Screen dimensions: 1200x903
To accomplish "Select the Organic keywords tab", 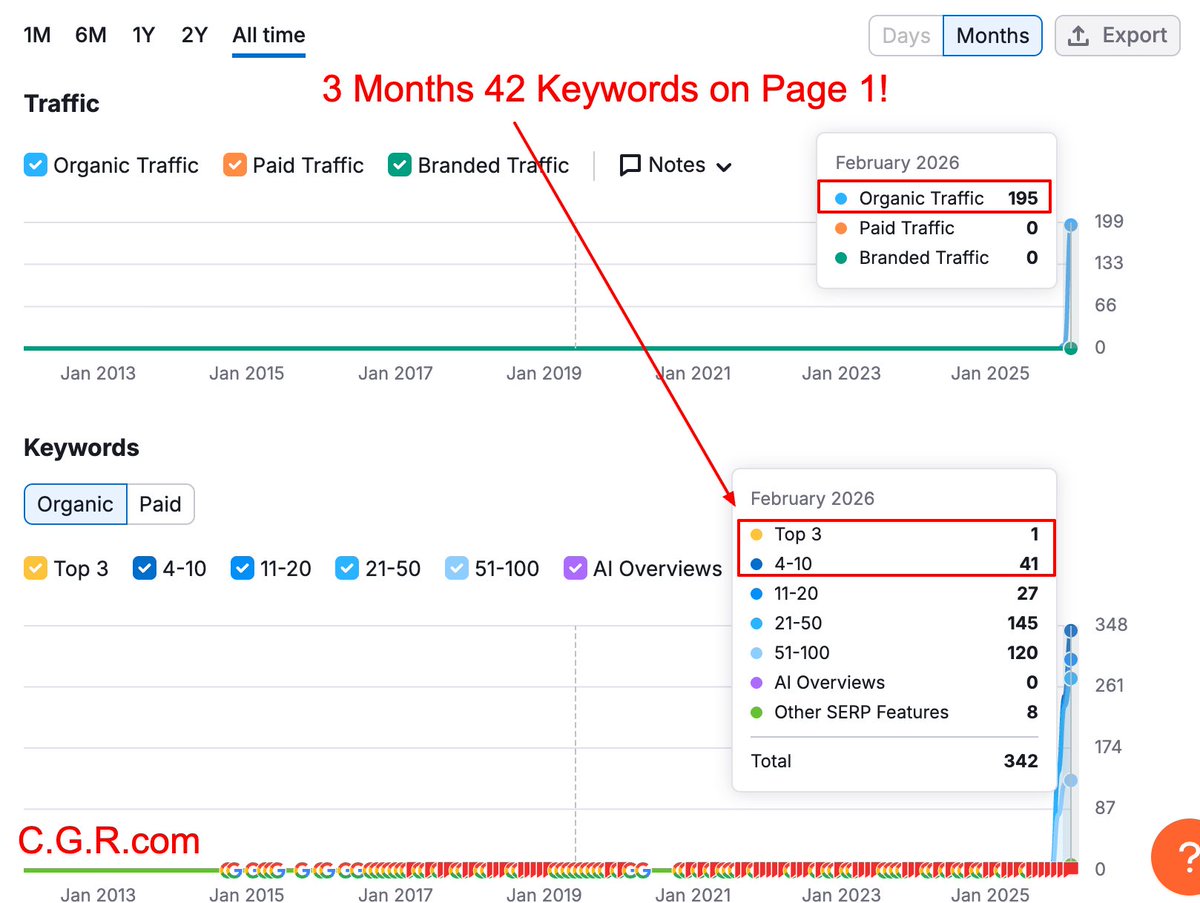I will 75,504.
